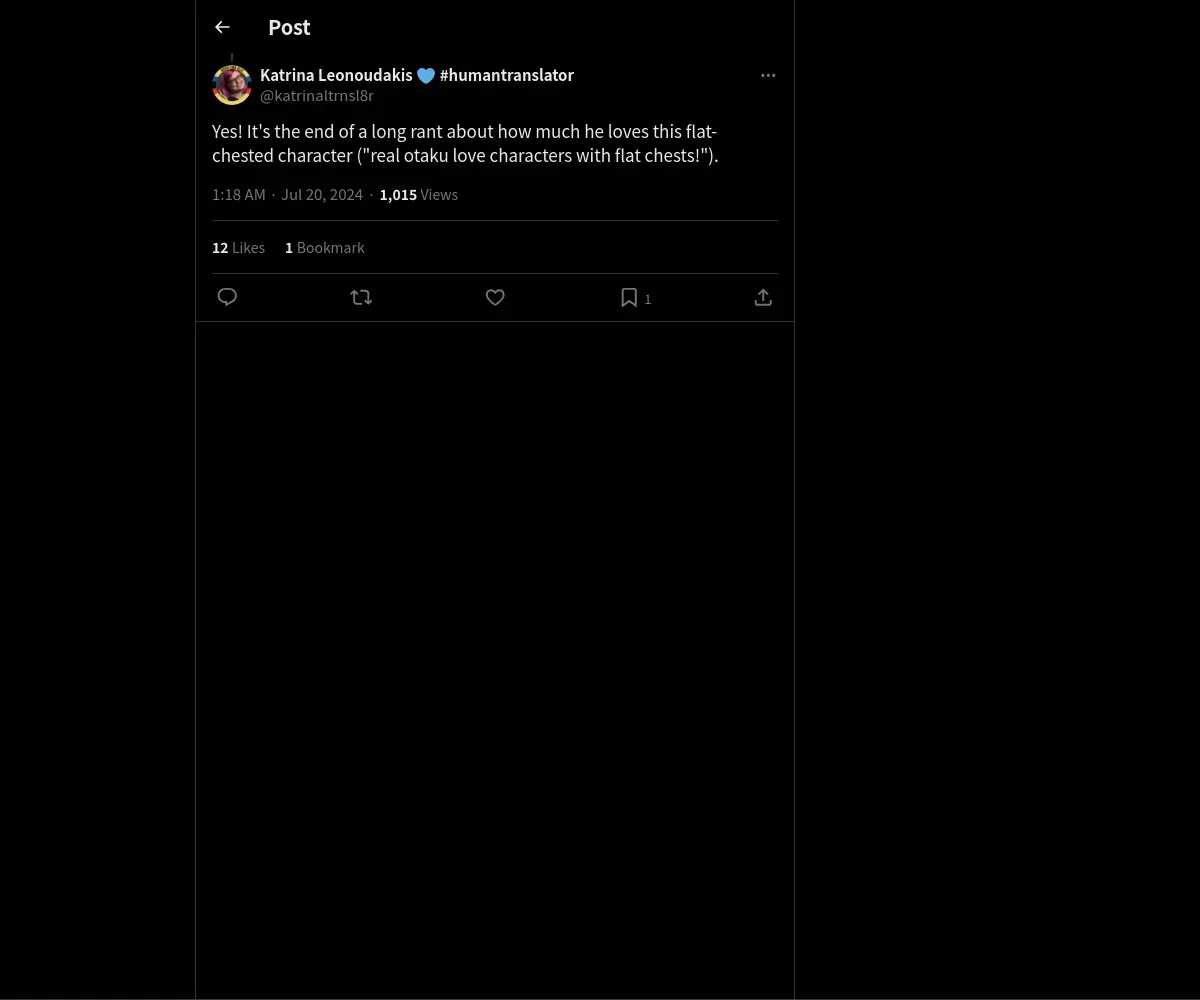The image size is (1200, 1000).
Task: Click the Post heading at the top
Action: (x=289, y=28)
